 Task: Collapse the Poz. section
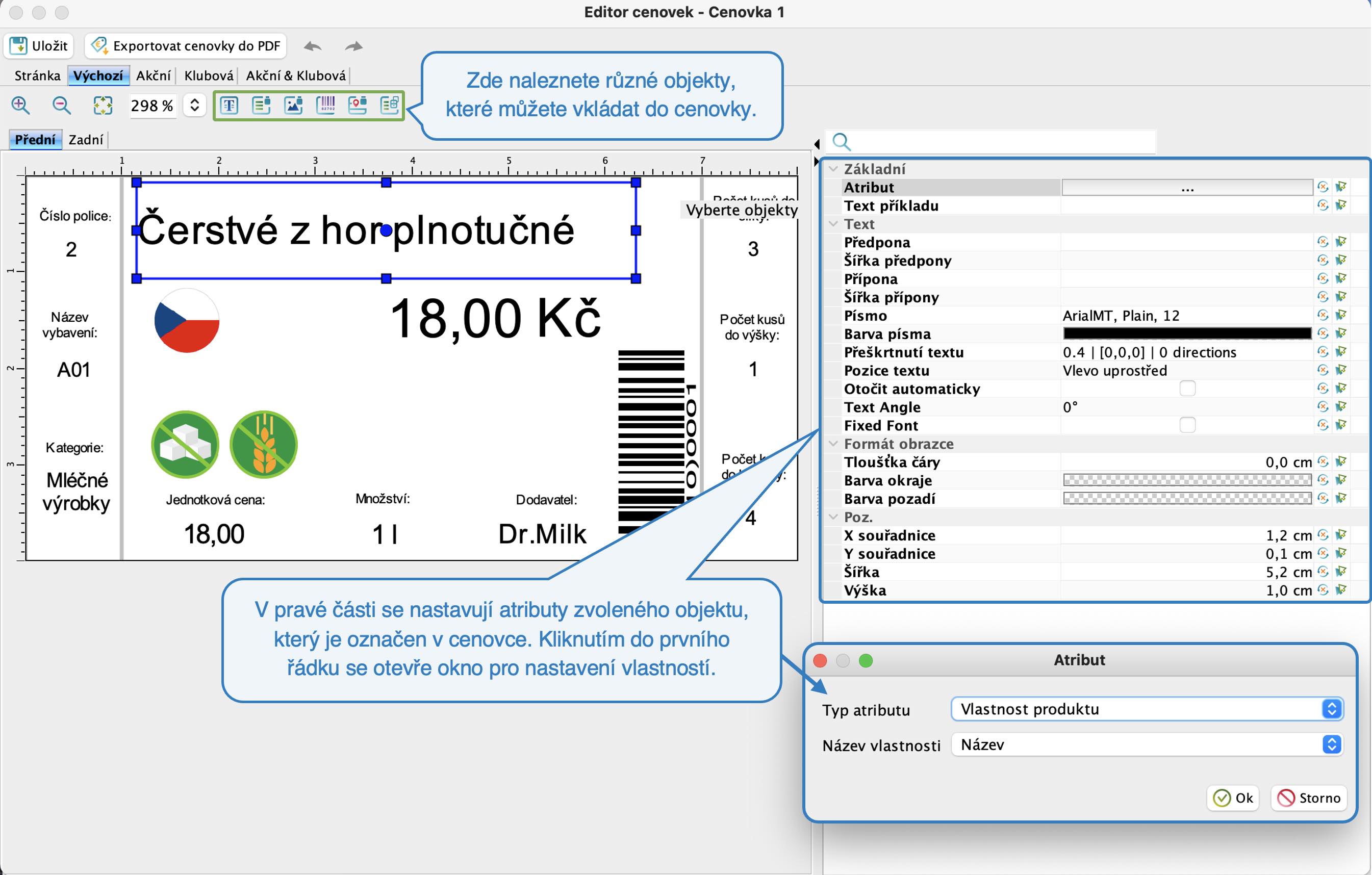[833, 517]
